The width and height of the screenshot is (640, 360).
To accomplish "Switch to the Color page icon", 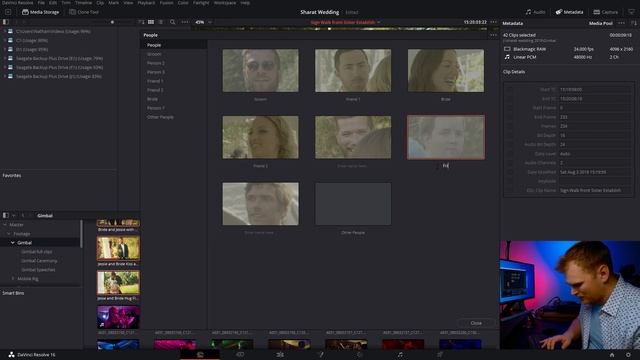I will pos(360,355).
